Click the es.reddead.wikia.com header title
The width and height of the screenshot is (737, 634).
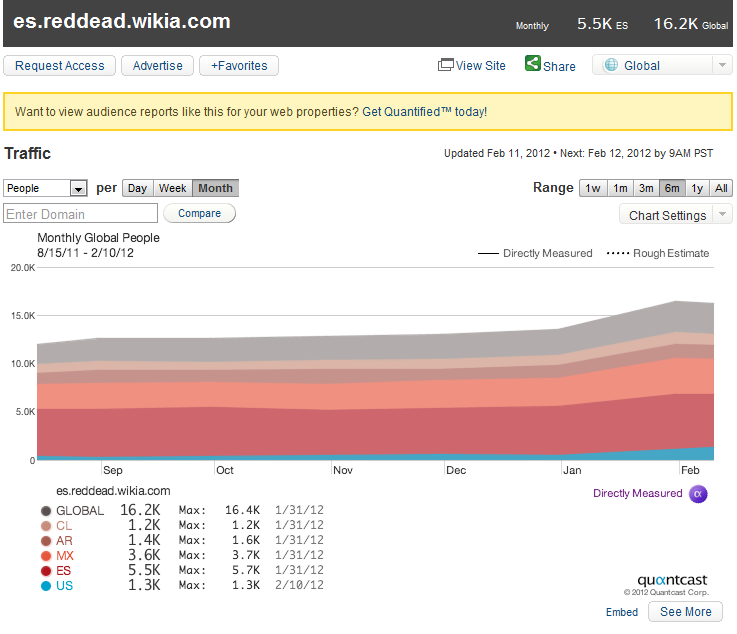(122, 22)
